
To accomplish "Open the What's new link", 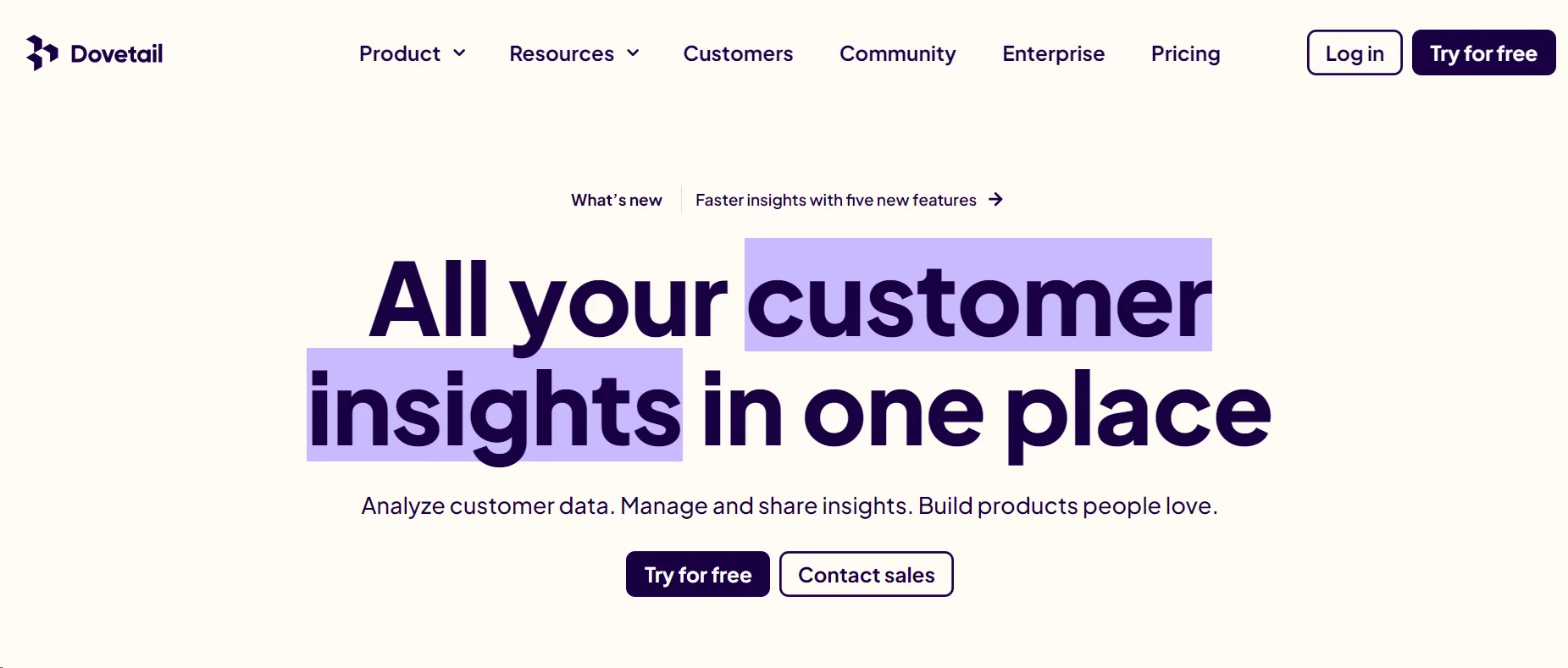I will (616, 200).
